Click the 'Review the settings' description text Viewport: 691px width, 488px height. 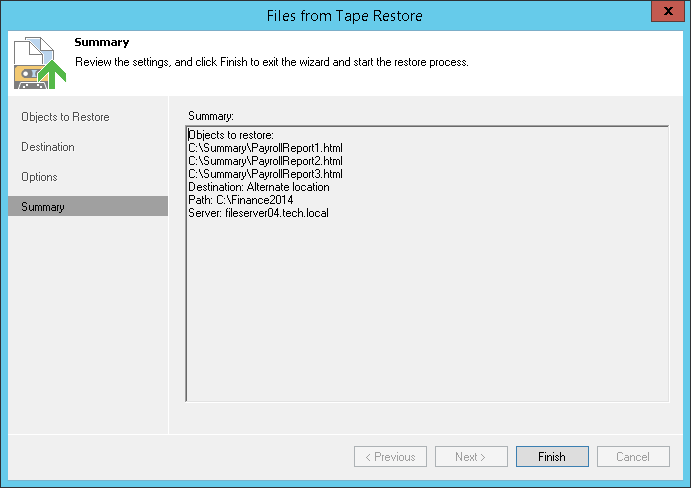(x=271, y=62)
